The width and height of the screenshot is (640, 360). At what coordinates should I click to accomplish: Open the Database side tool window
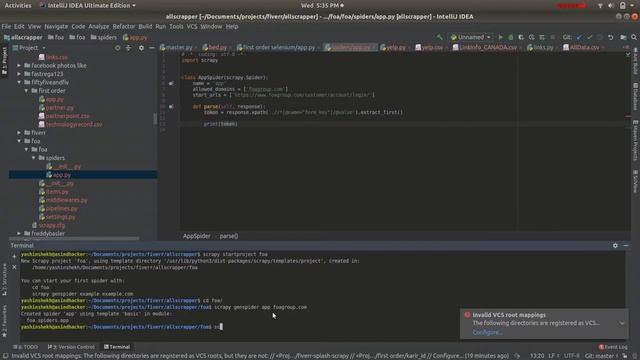point(636,97)
